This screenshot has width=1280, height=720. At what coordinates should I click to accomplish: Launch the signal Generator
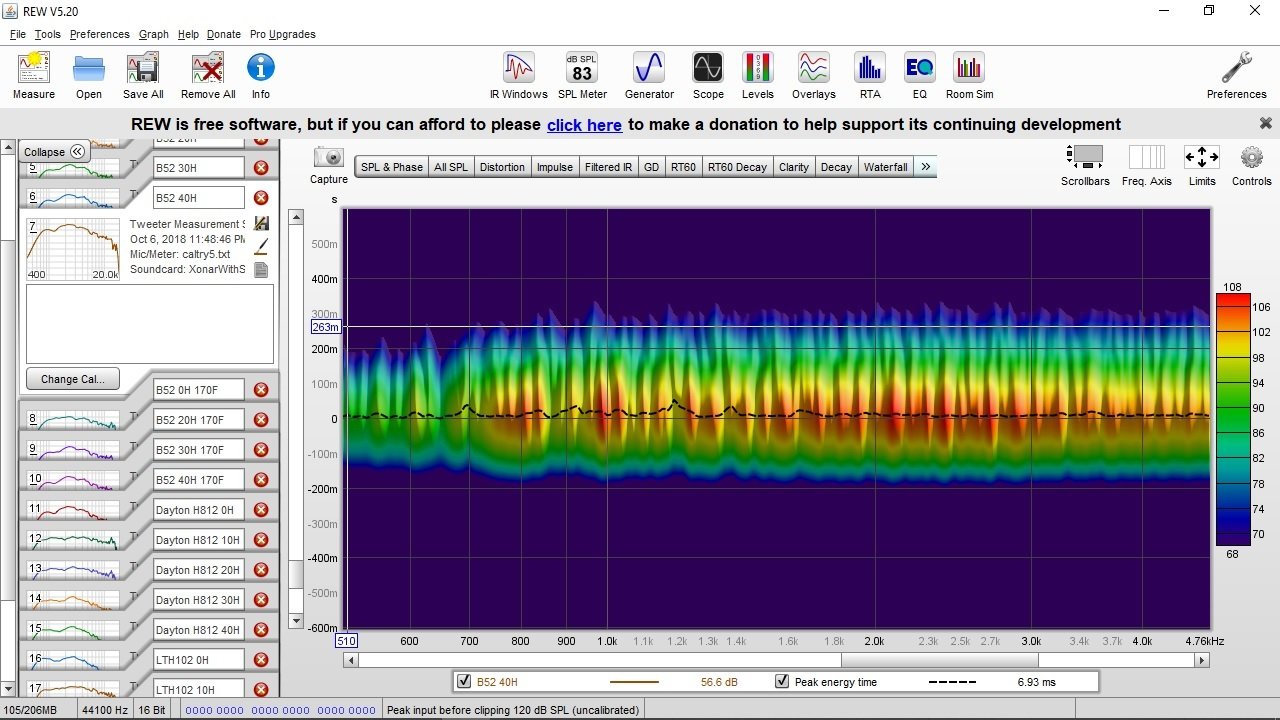tap(649, 70)
